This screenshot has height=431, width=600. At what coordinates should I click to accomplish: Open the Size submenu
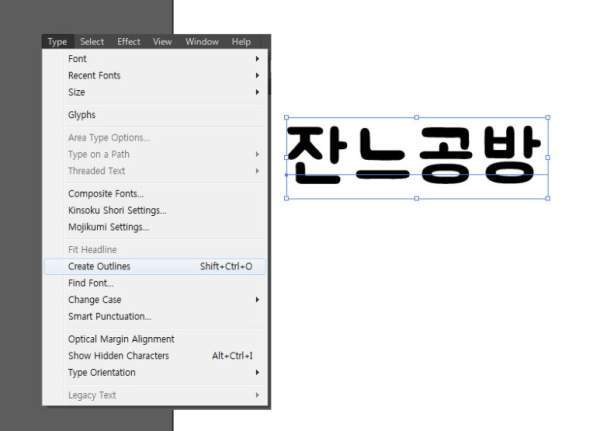[x=155, y=92]
